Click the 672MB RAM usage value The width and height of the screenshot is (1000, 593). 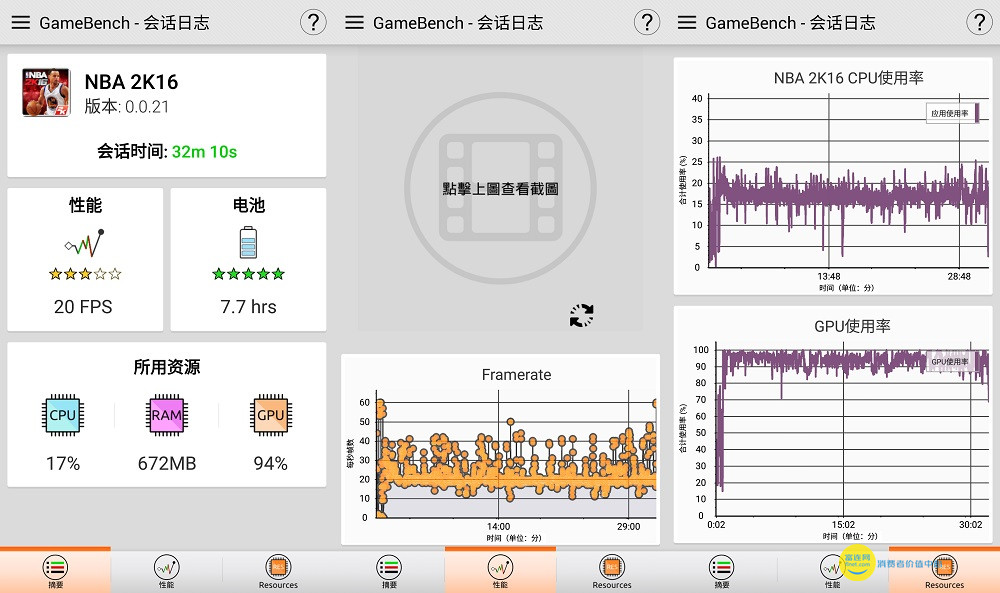pos(166,464)
